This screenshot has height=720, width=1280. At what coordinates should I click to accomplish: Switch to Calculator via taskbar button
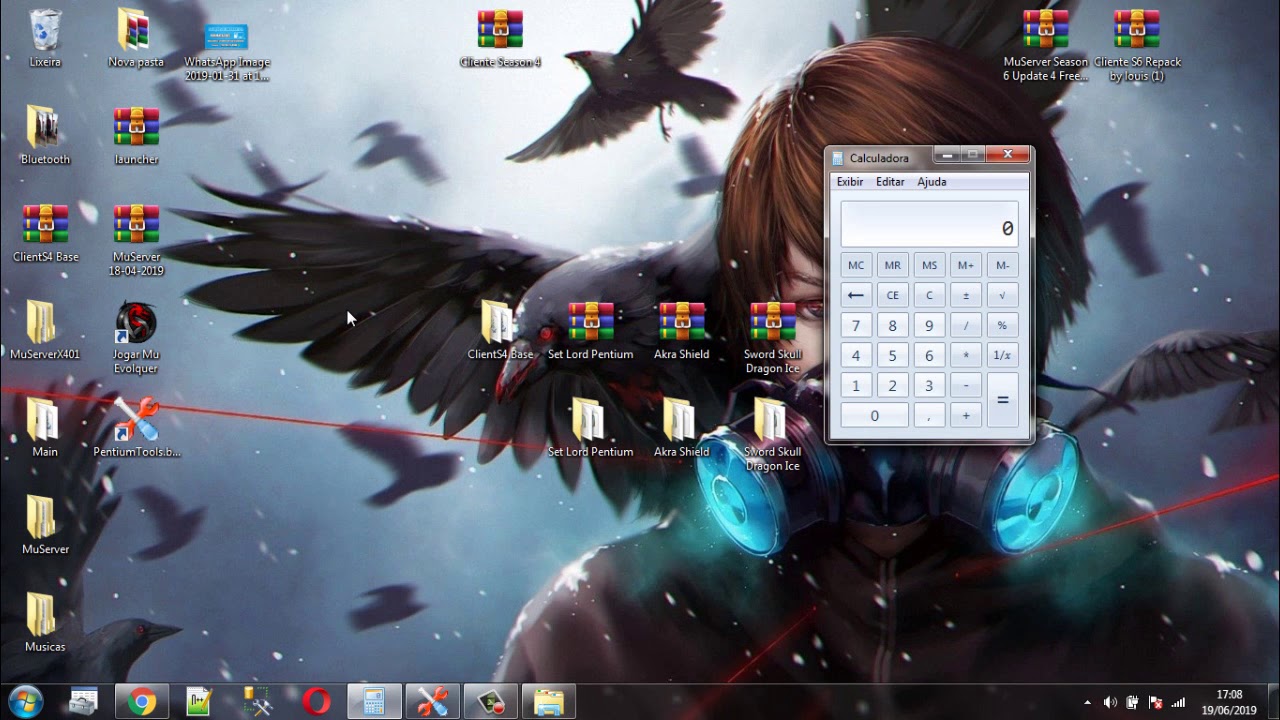click(x=375, y=702)
